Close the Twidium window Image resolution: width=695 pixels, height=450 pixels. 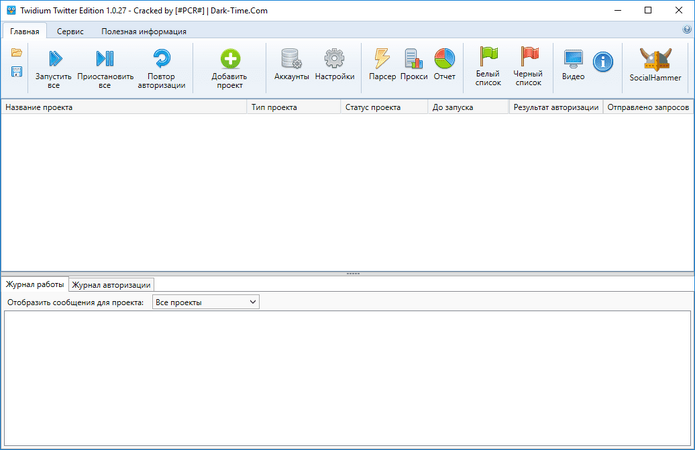(x=679, y=10)
